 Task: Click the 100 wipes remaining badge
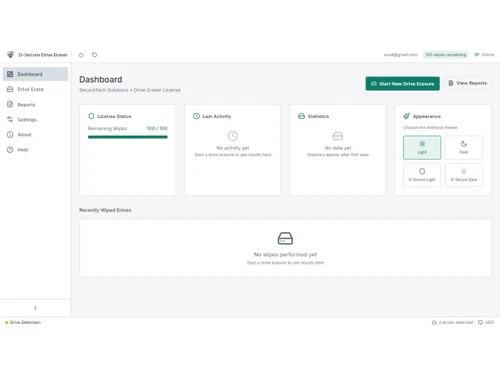coord(446,55)
